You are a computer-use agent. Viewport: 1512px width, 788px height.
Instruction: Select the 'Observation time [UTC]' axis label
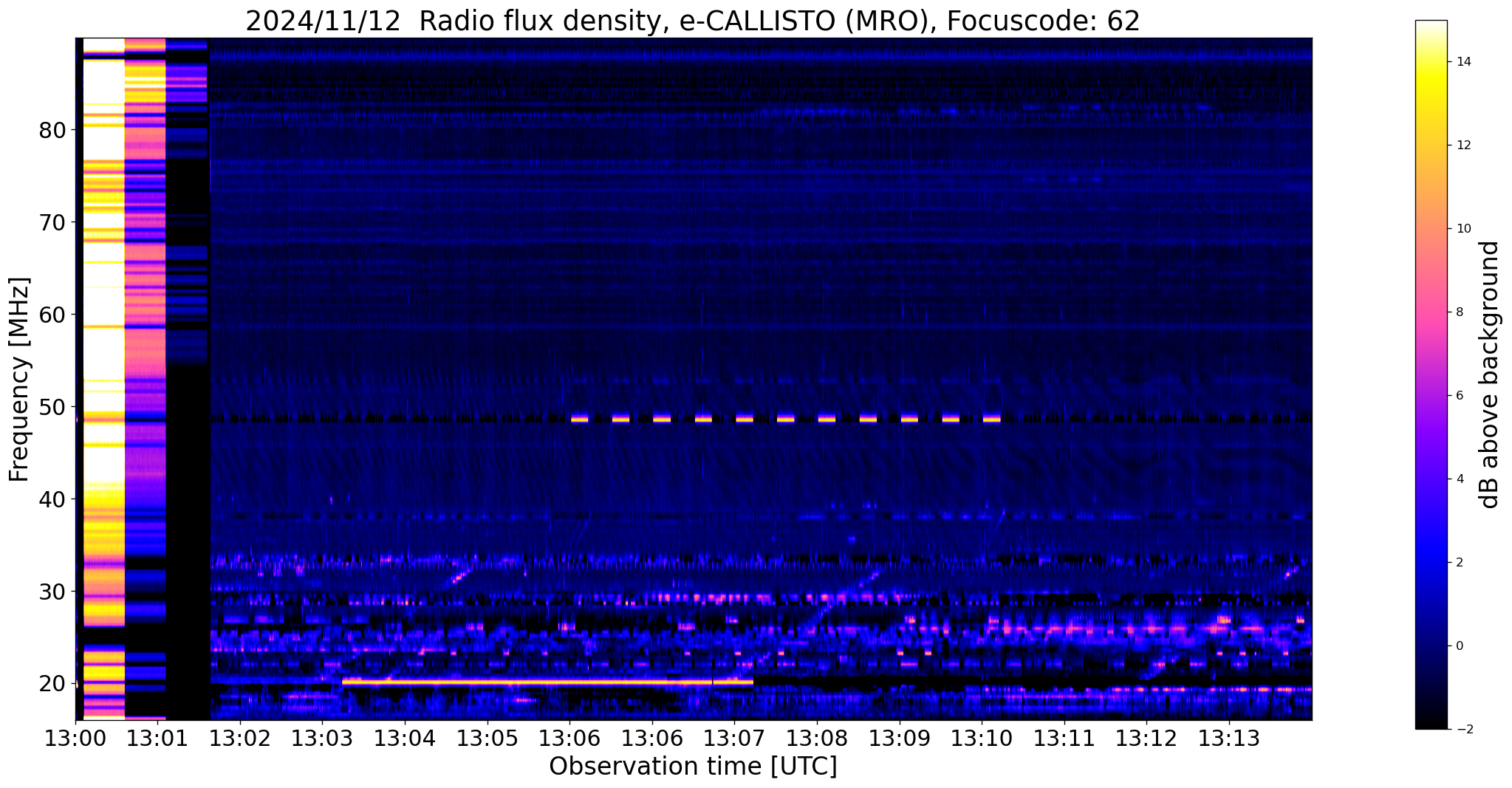[x=693, y=767]
